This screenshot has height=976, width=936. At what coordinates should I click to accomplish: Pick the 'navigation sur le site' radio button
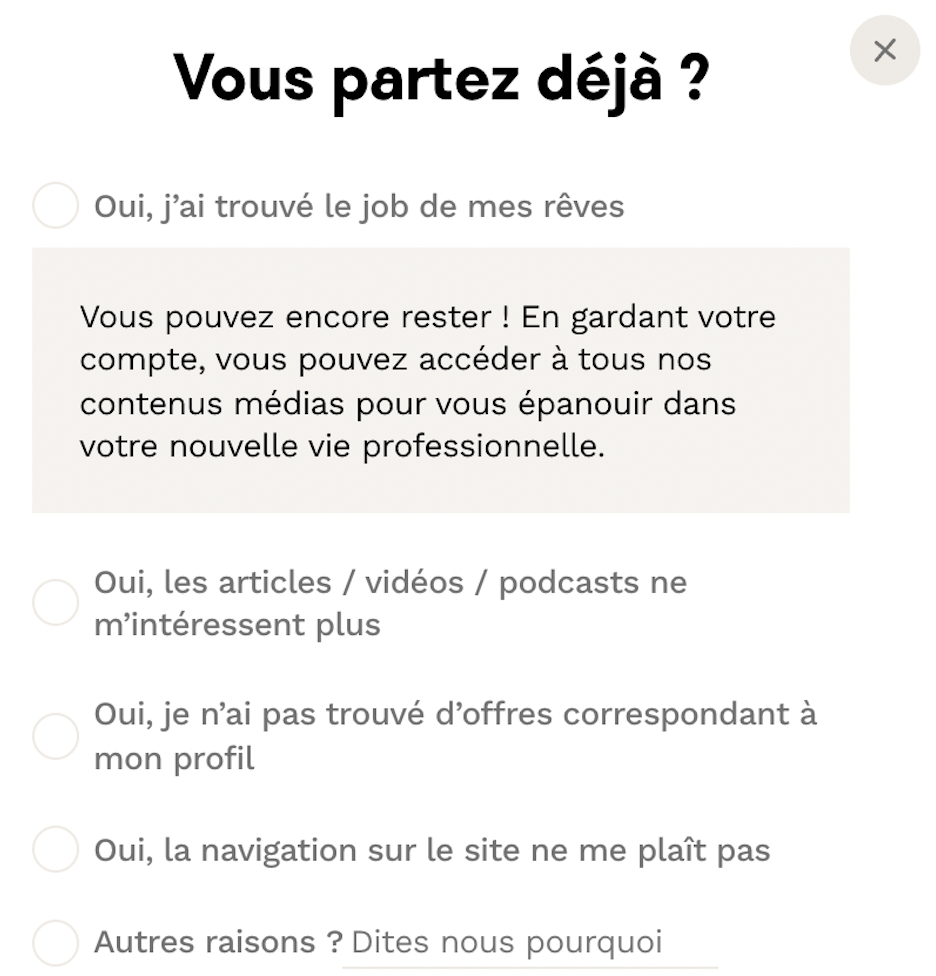tap(55, 850)
